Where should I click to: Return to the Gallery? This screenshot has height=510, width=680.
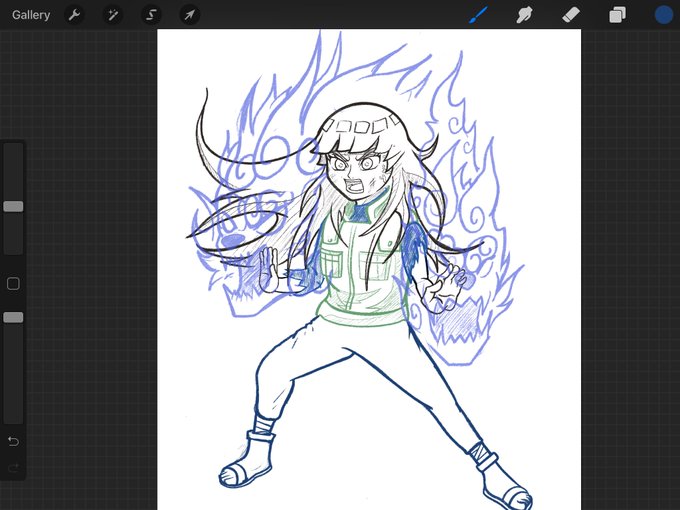tap(31, 15)
